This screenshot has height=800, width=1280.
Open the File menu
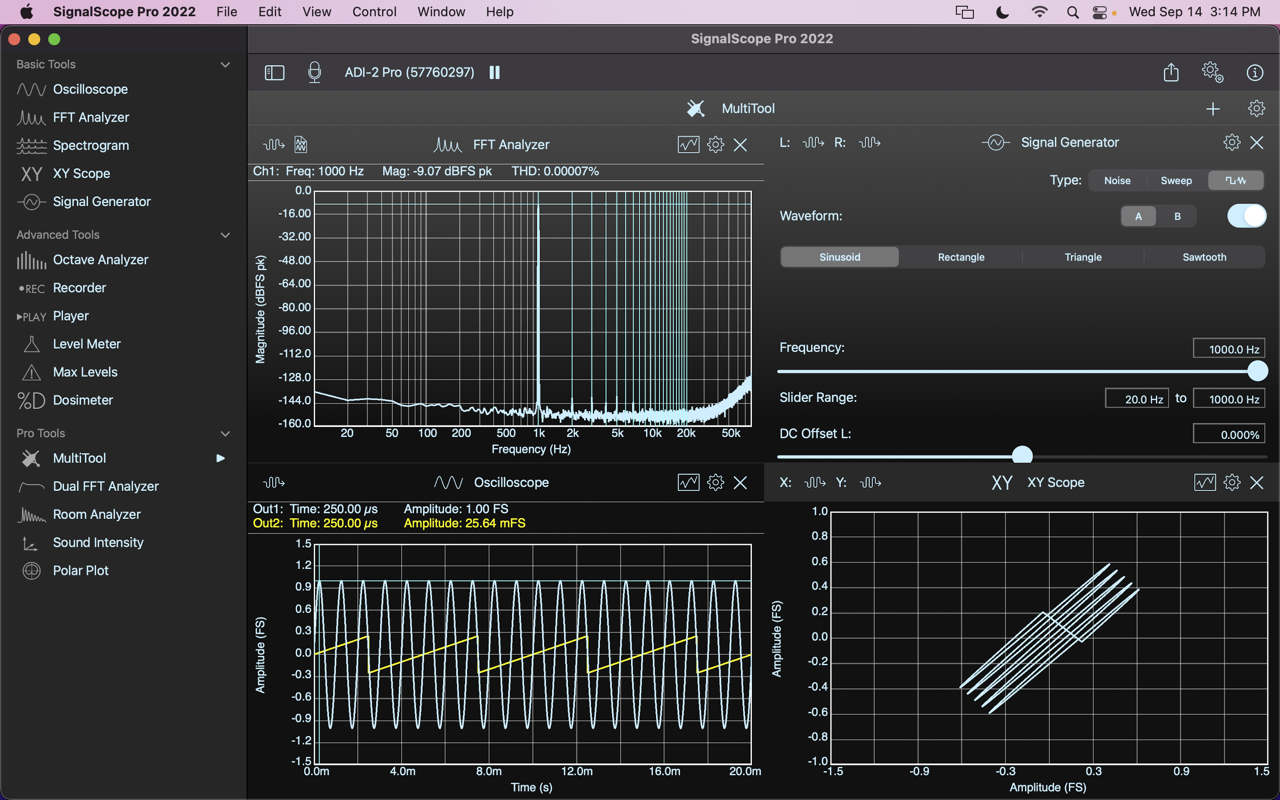[227, 12]
